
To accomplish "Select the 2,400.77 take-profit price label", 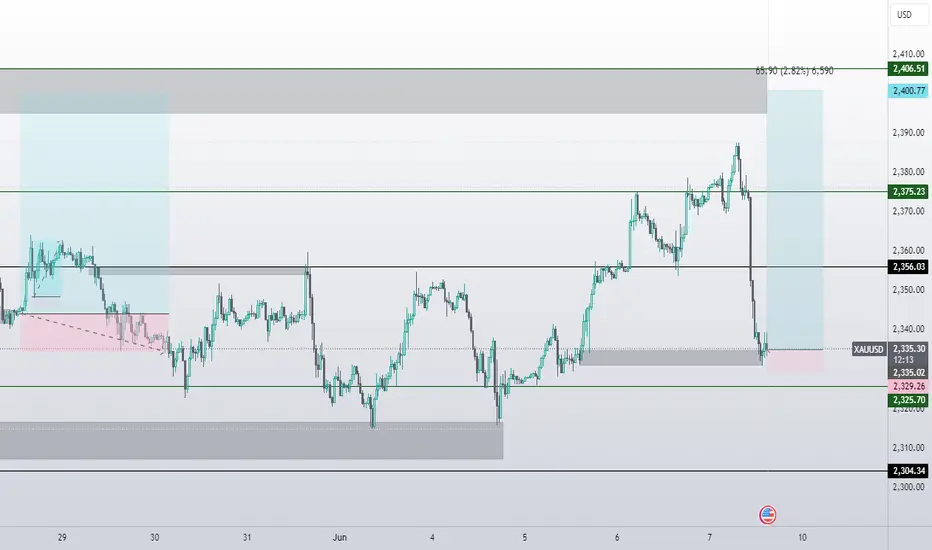I will tap(908, 91).
